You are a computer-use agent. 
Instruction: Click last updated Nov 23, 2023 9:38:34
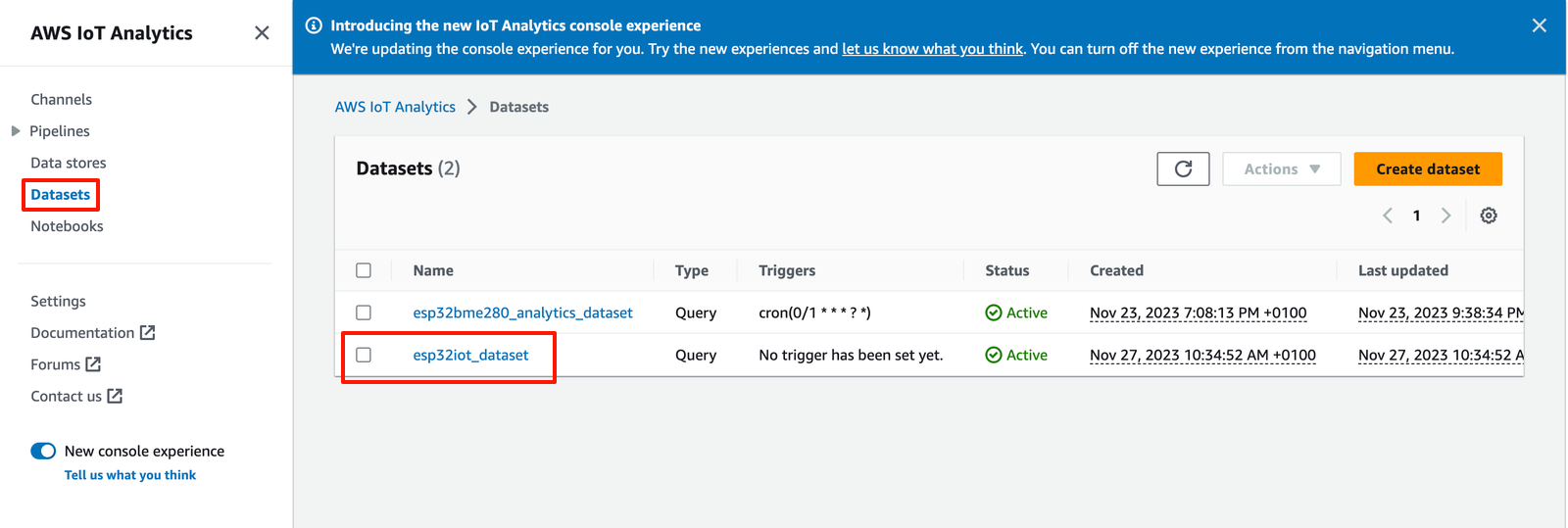pyautogui.click(x=1441, y=312)
